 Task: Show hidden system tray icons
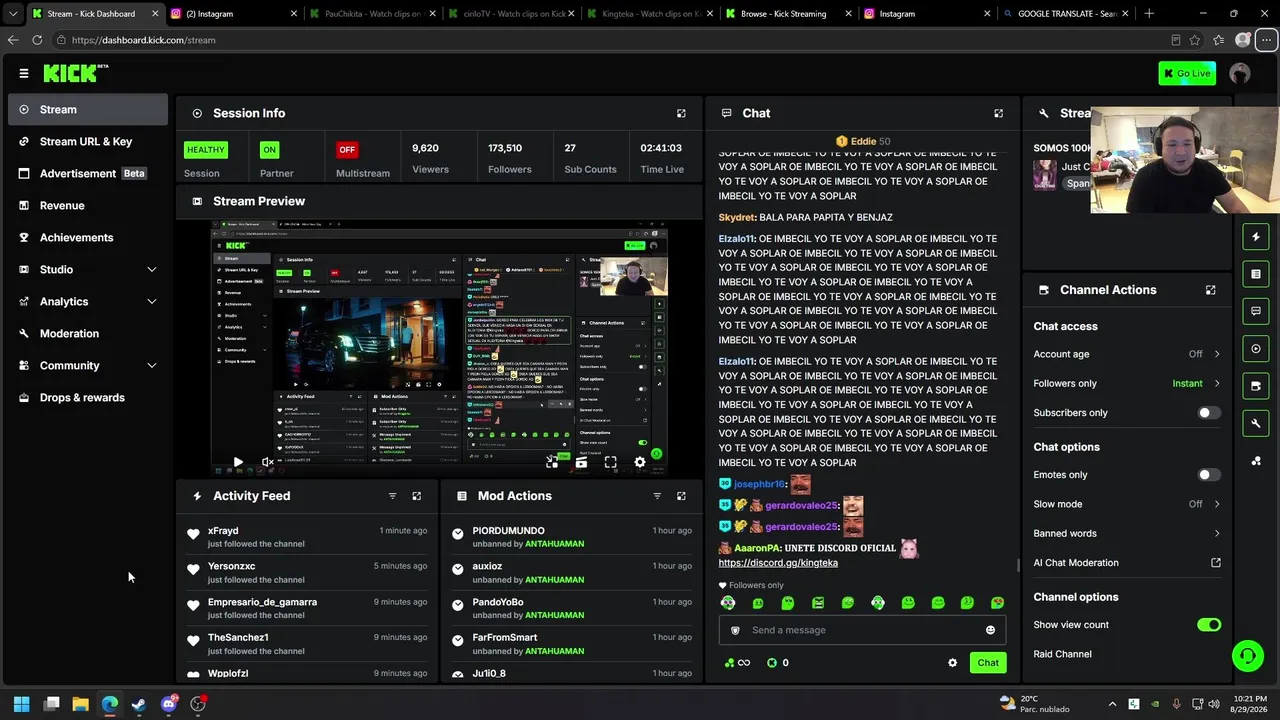[x=1112, y=704]
